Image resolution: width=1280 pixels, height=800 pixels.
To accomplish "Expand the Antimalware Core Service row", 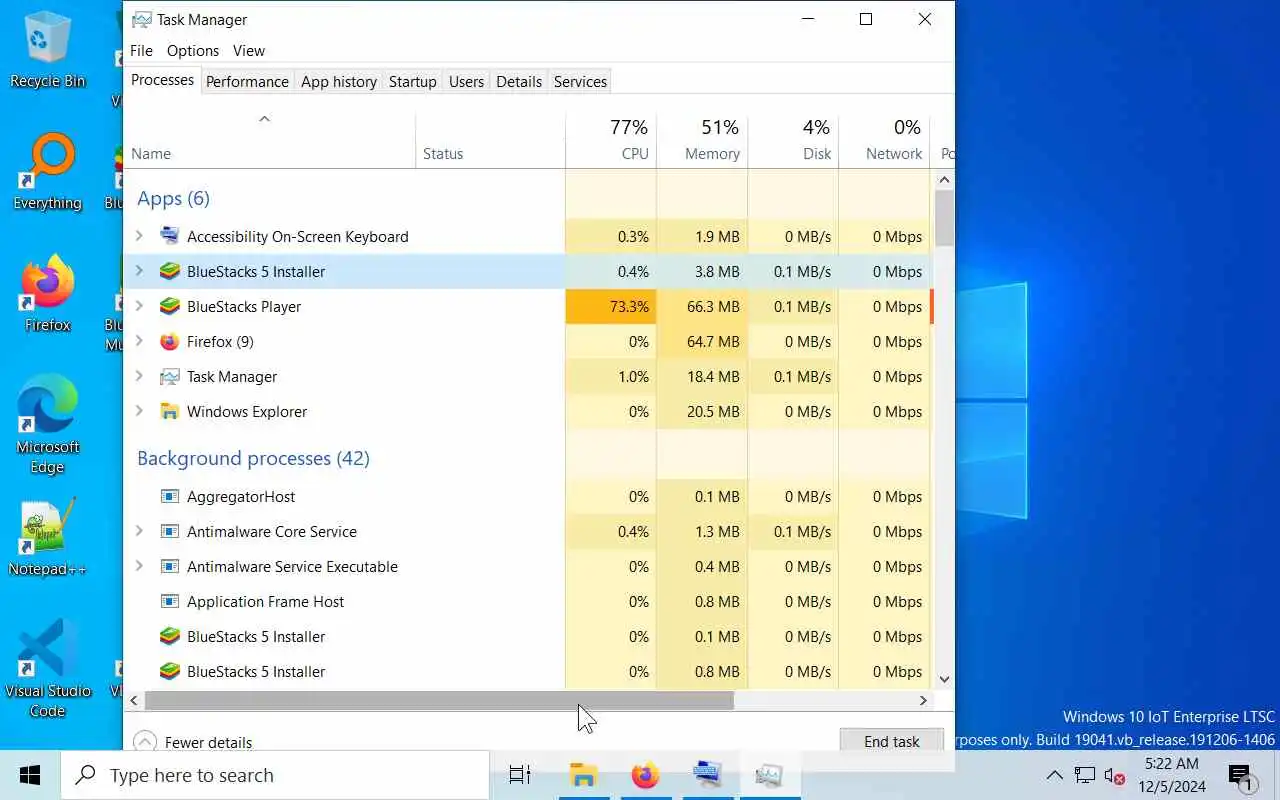I will tap(139, 531).
